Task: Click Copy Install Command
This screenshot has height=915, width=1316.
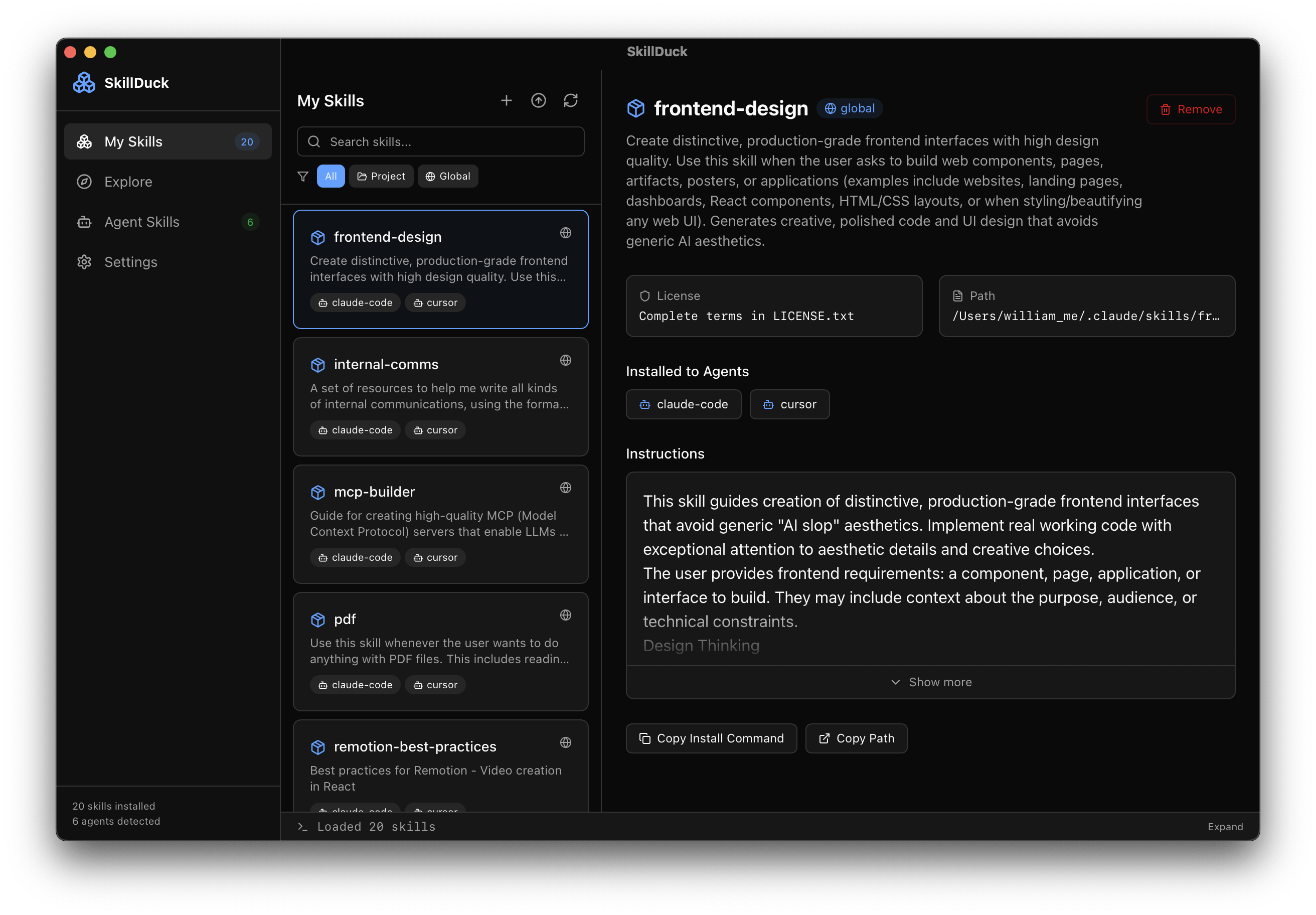Action: coord(711,738)
